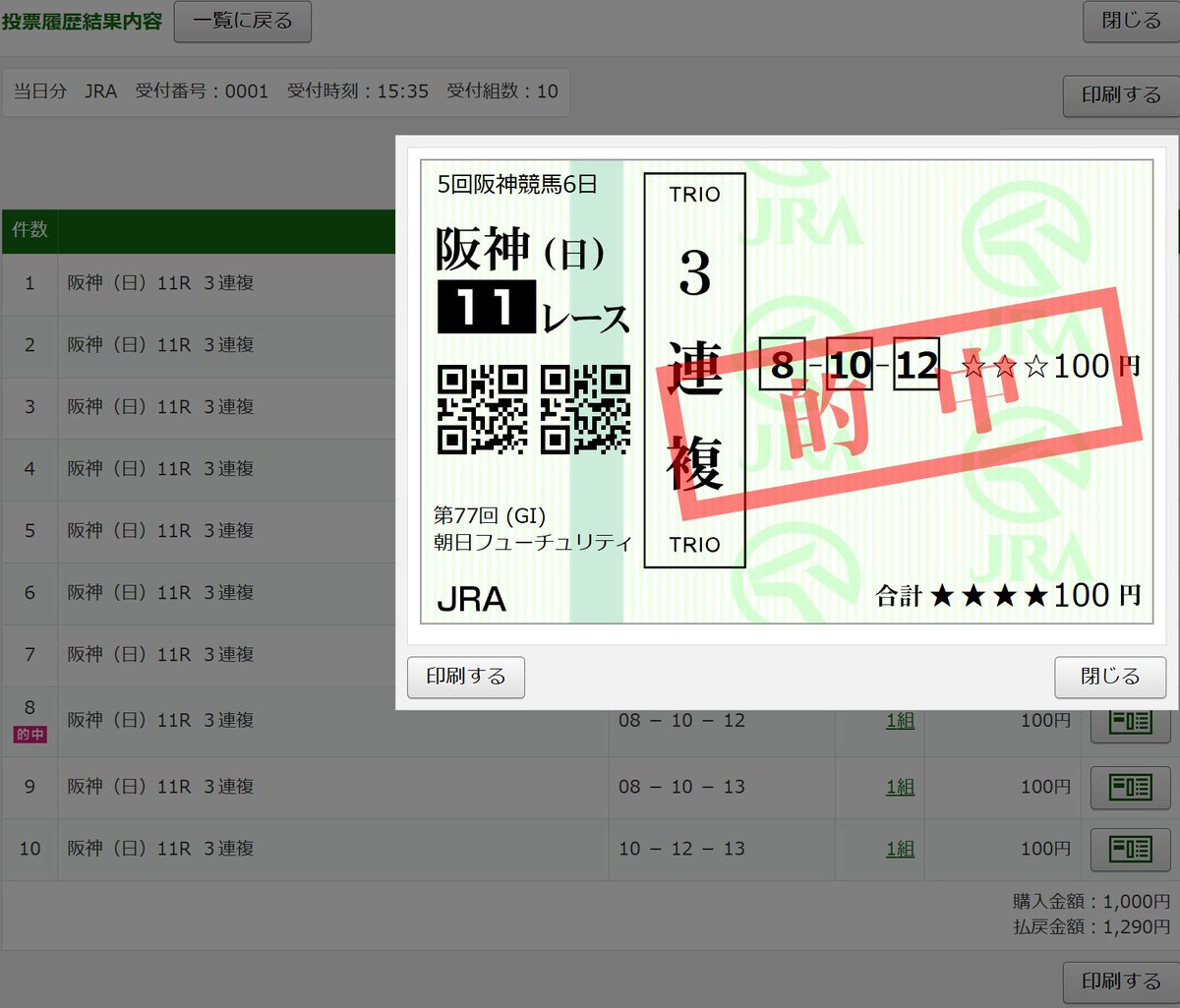Click 阪神（日）11R 3連複 text in row 7
The image size is (1180, 1008).
(161, 655)
